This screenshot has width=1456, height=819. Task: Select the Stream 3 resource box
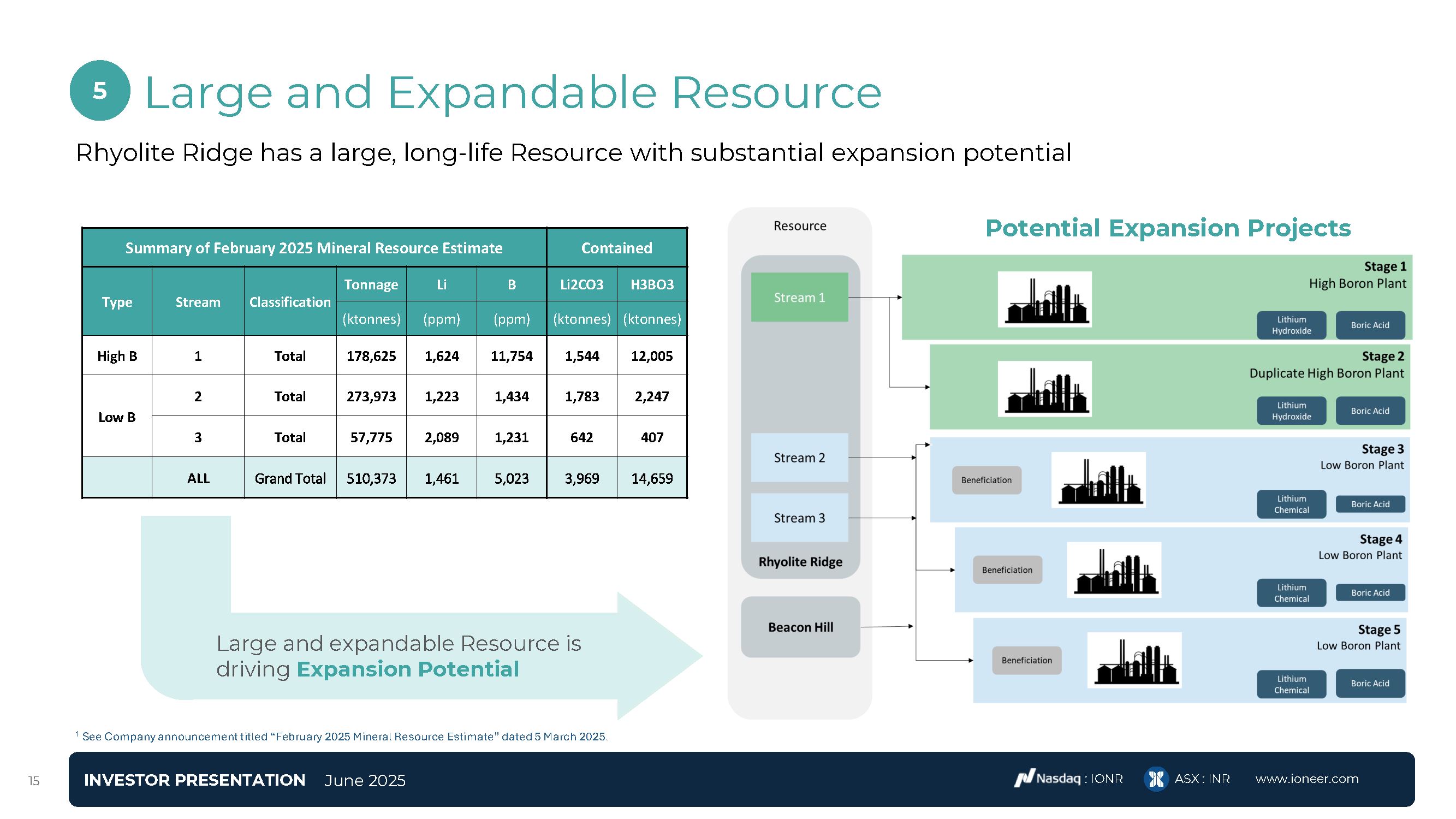[x=799, y=518]
